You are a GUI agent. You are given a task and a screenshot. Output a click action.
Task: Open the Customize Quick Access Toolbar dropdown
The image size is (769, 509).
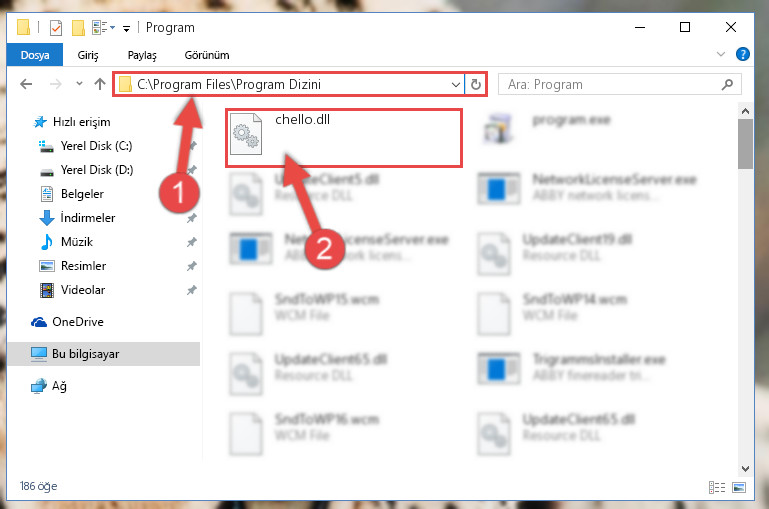coord(127,29)
